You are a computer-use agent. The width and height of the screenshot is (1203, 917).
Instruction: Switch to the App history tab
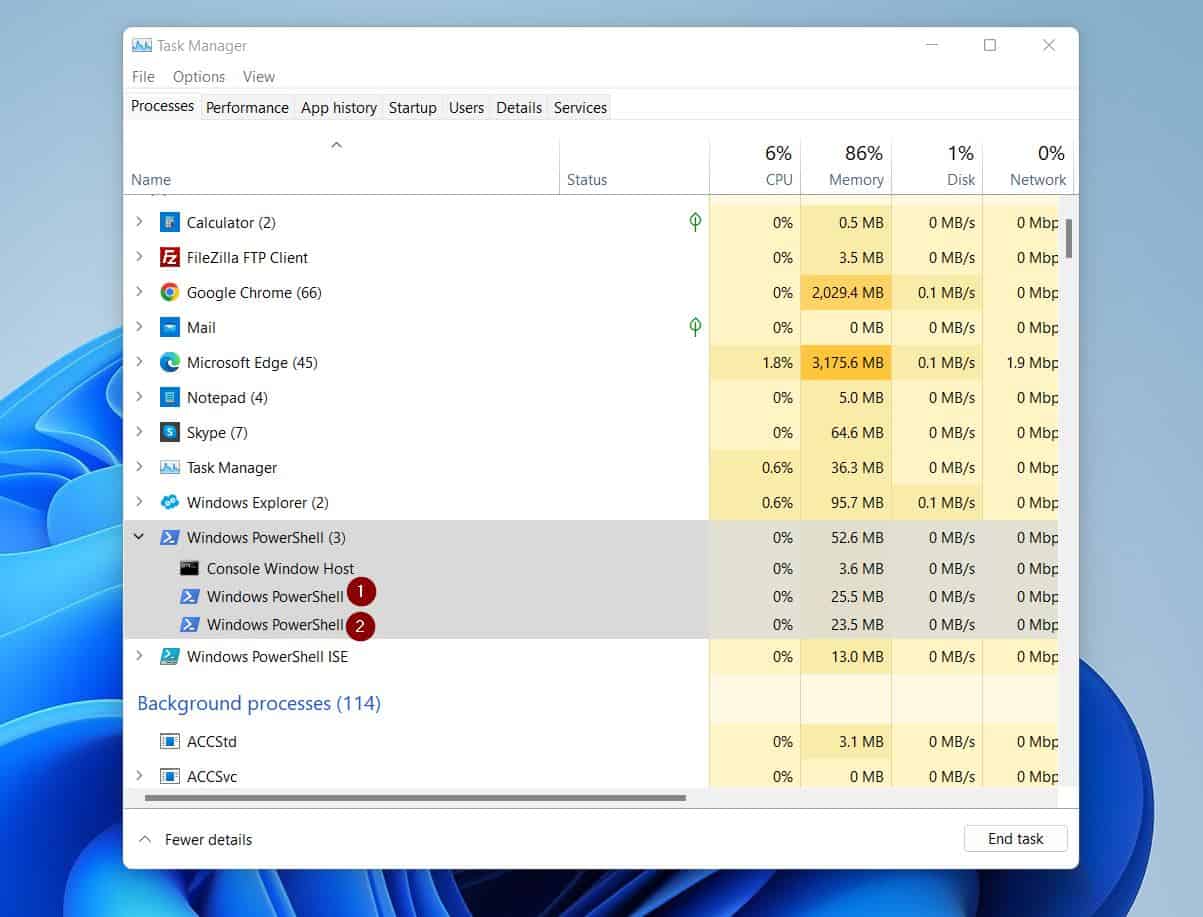339,107
